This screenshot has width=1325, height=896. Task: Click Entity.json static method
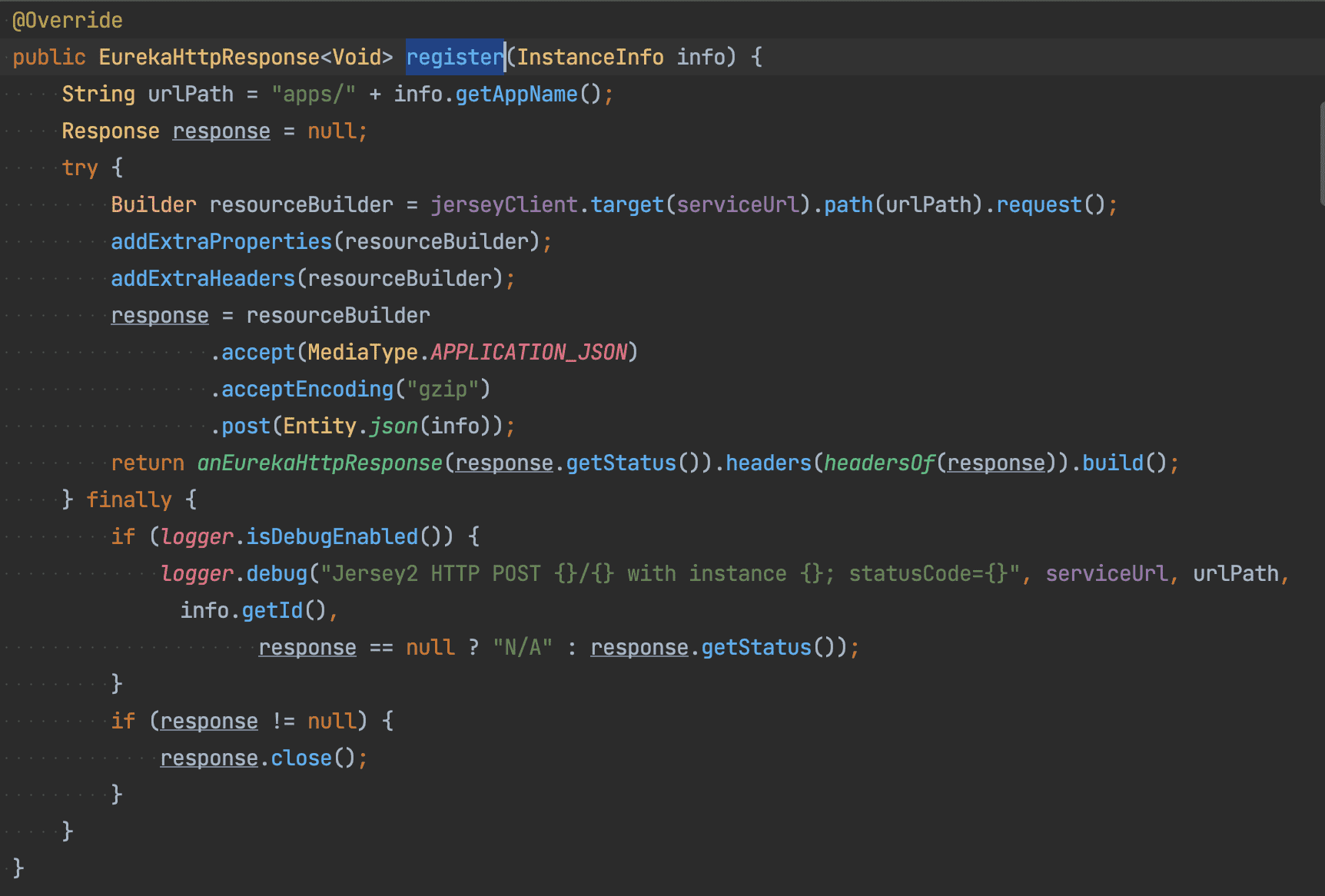pos(394,426)
